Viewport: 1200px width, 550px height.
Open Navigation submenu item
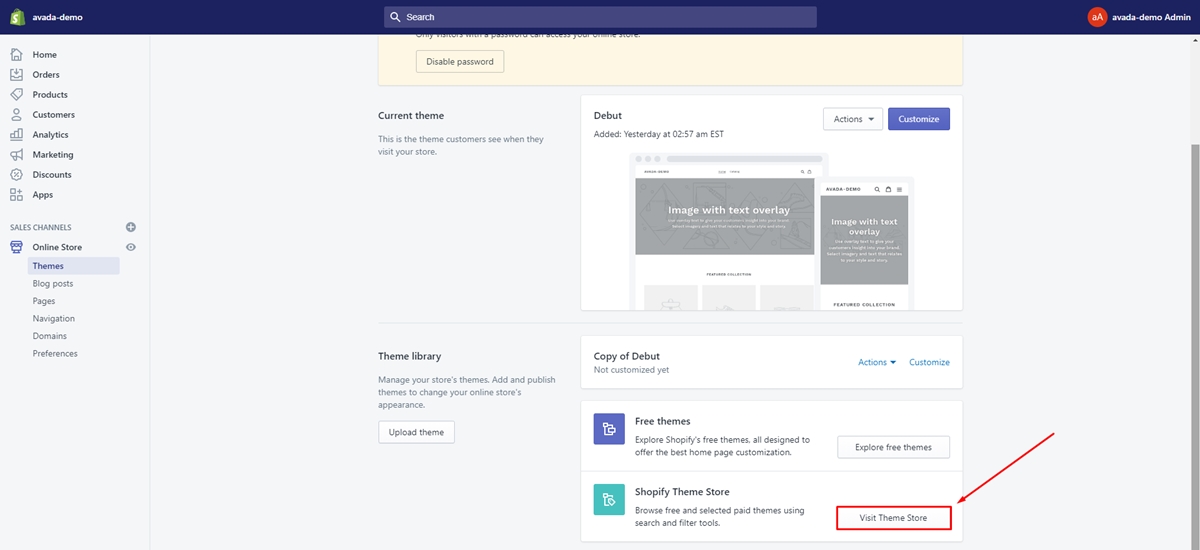[x=54, y=318]
